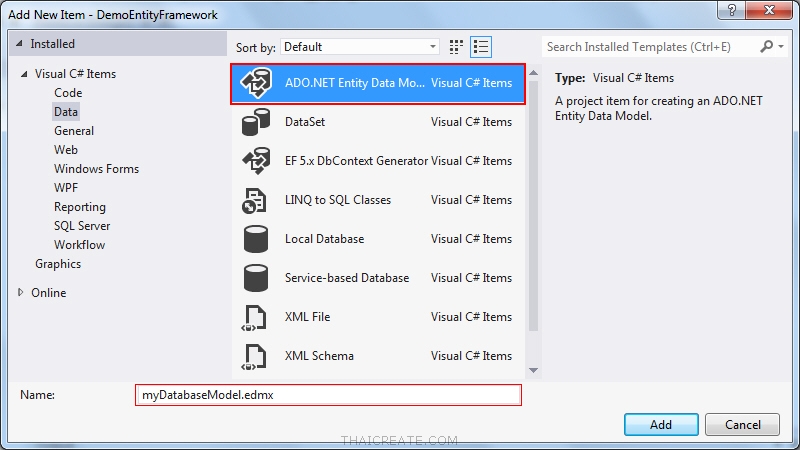Screen dimensions: 800x450
Task: Select the XML Schema label
Action: (319, 356)
